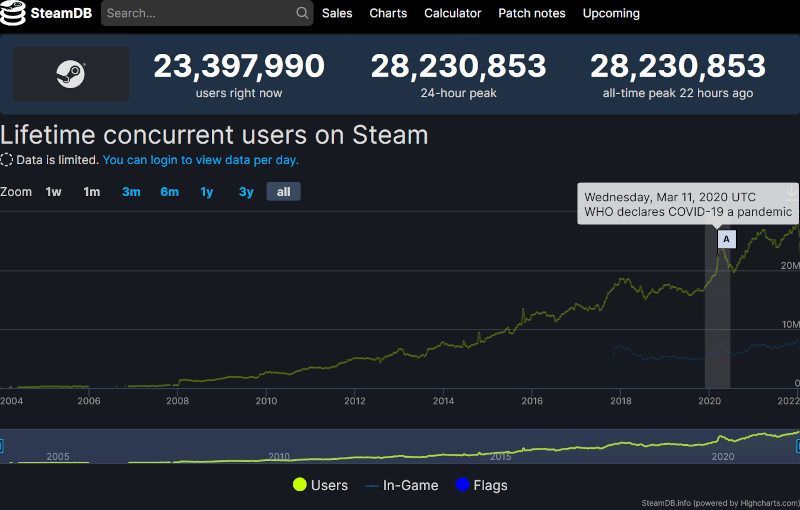
Task: Open the Charts menu item
Action: click(388, 13)
